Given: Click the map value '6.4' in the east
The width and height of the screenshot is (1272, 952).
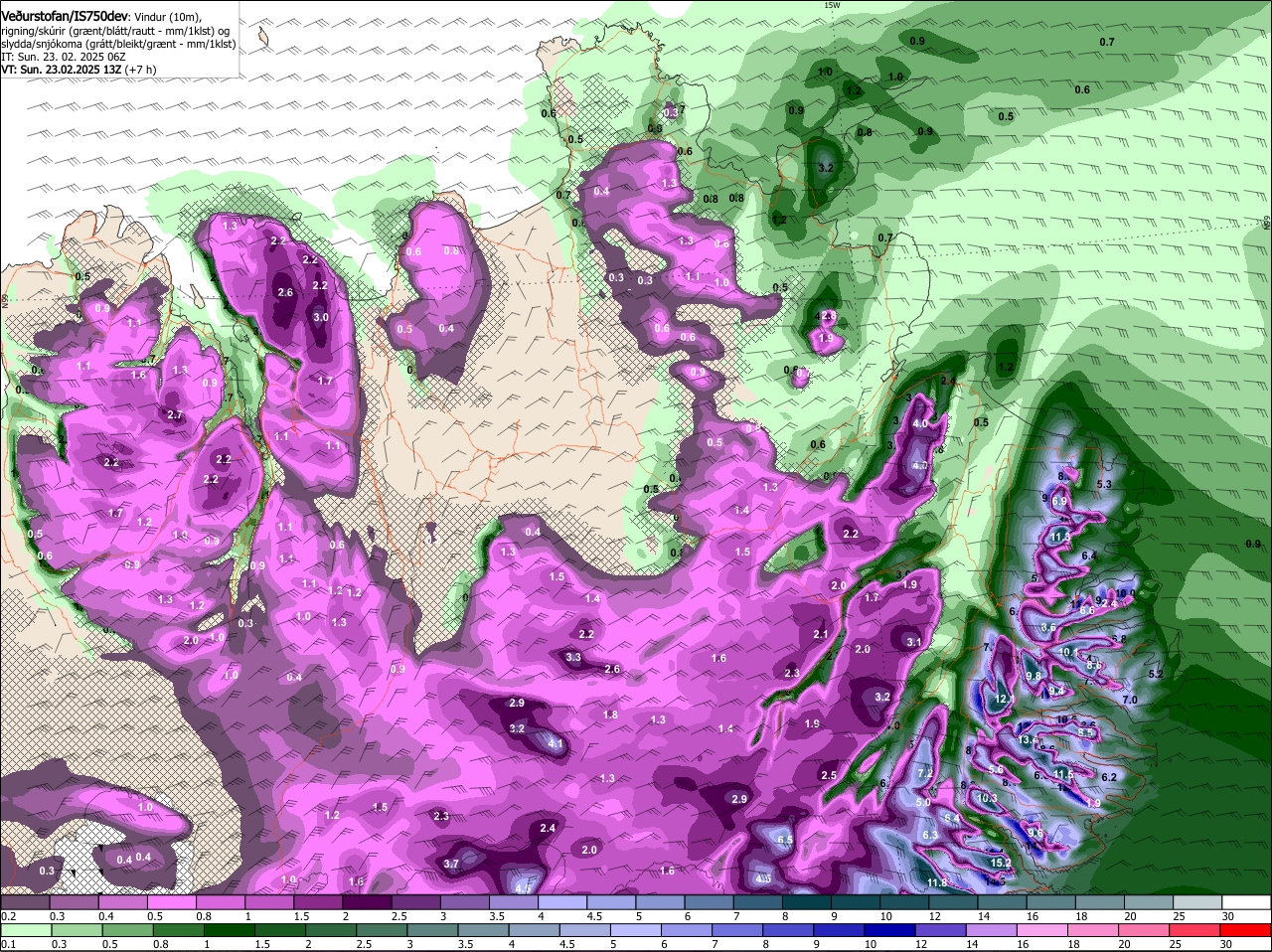Looking at the screenshot, I should [1088, 555].
